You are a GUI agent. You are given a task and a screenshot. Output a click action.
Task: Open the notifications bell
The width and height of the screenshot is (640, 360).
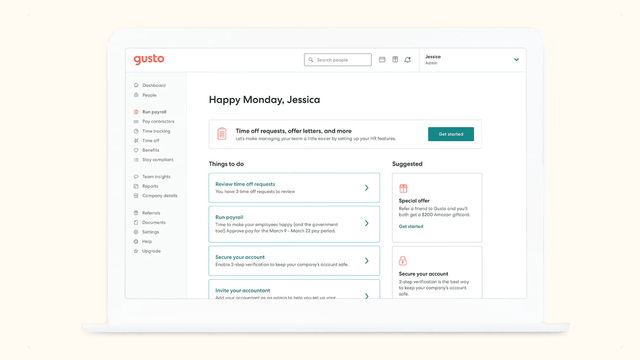[x=407, y=60]
